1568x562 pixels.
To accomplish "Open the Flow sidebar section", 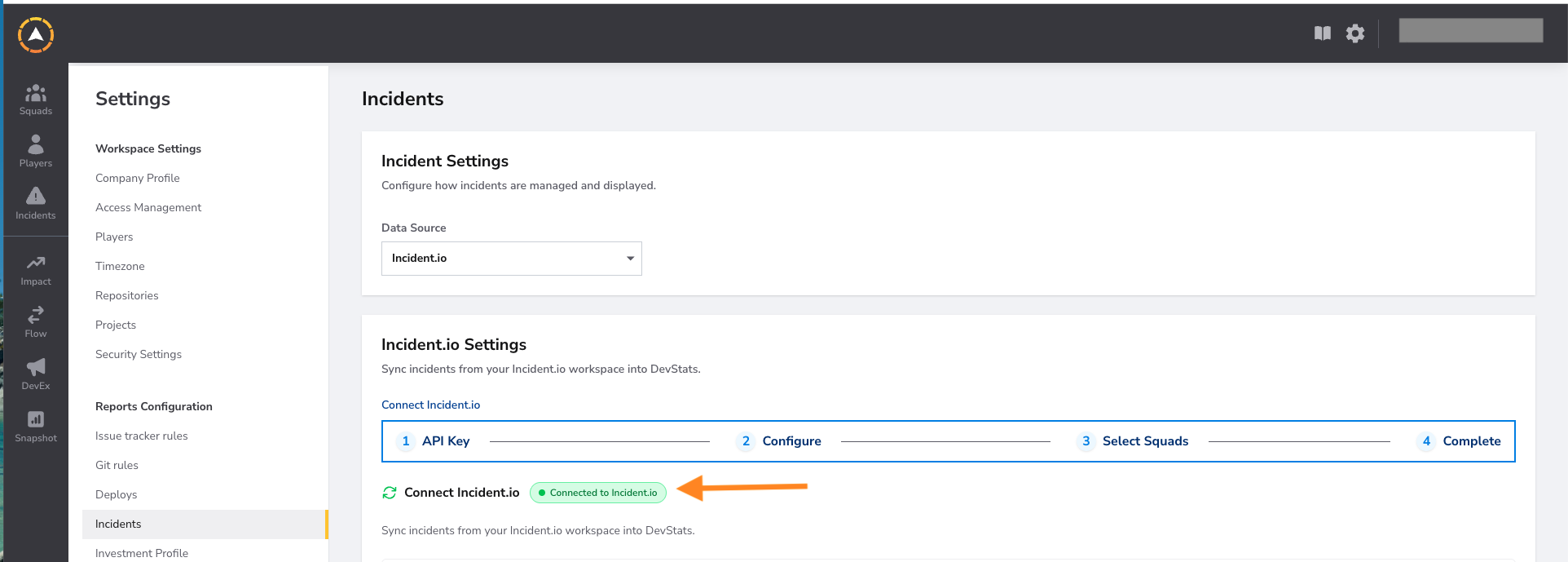I will 36,322.
